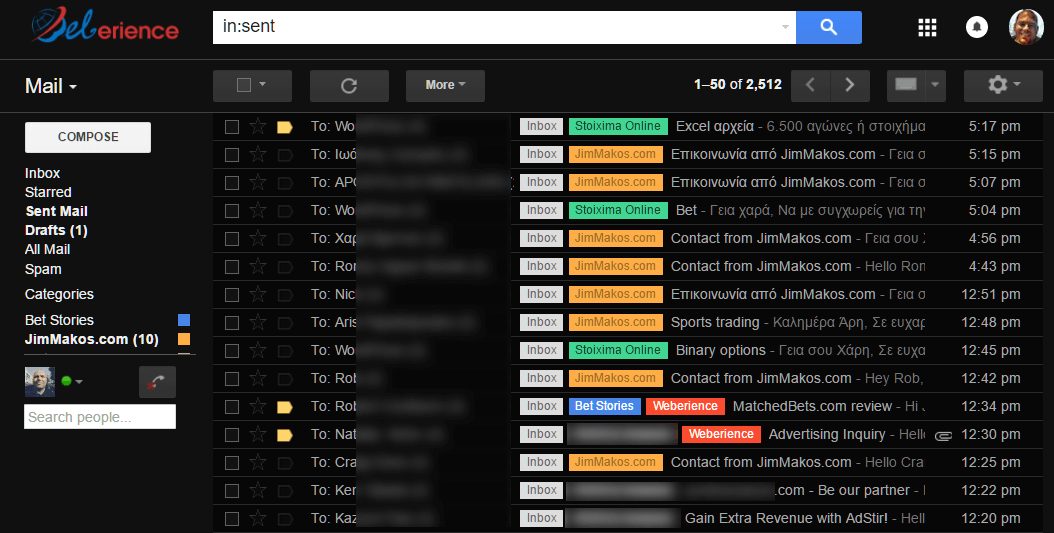
Task: Select the 5:04 pm Bet email checkbox
Action: point(232,211)
